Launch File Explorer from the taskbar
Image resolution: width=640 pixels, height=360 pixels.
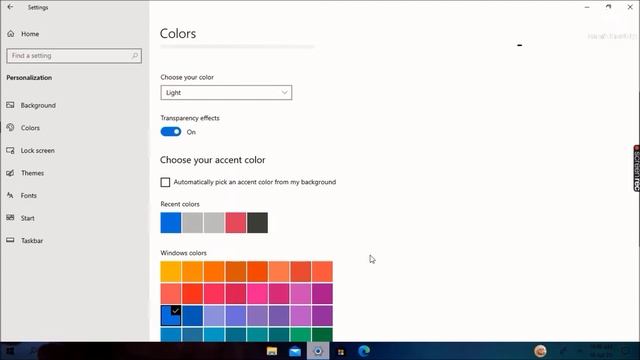pos(272,351)
